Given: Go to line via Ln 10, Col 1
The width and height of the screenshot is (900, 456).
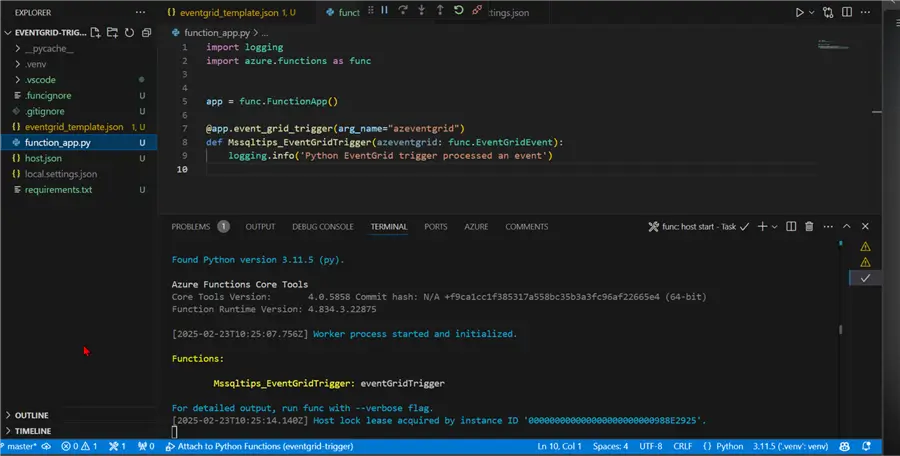Looking at the screenshot, I should coord(559,446).
